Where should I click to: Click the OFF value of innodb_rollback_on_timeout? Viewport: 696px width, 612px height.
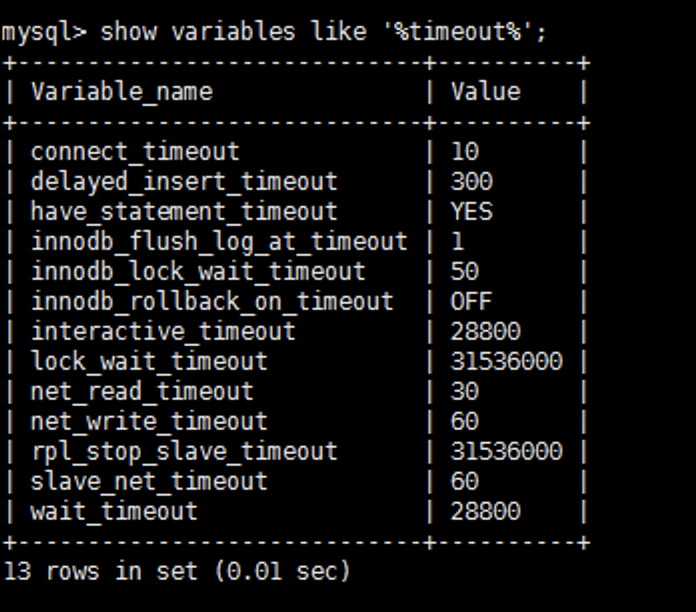[x=471, y=302]
